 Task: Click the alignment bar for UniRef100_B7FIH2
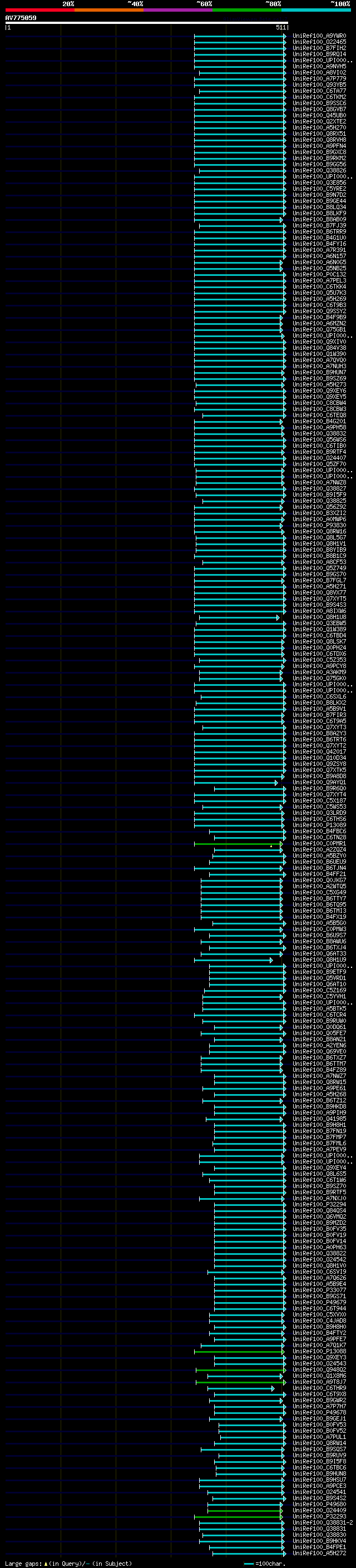point(240,48)
